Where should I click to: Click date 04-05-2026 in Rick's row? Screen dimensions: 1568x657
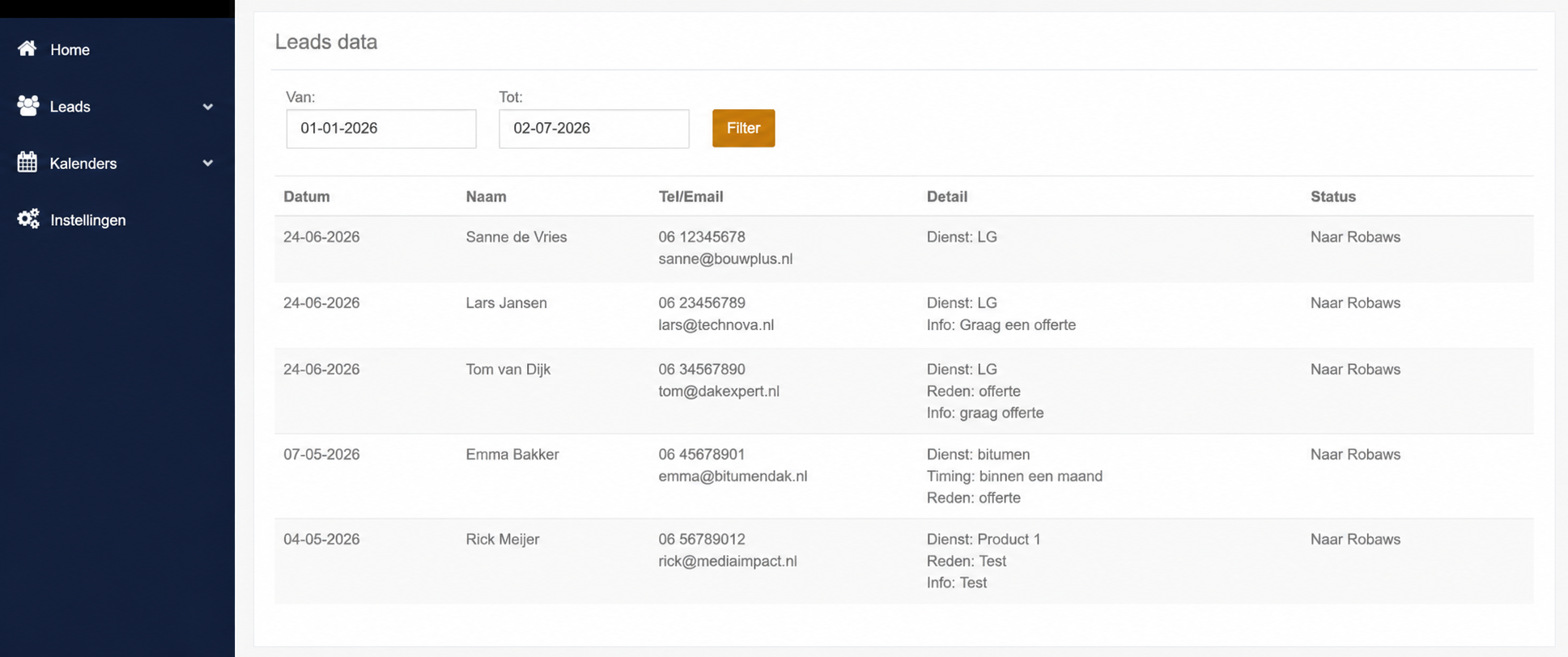pos(321,539)
